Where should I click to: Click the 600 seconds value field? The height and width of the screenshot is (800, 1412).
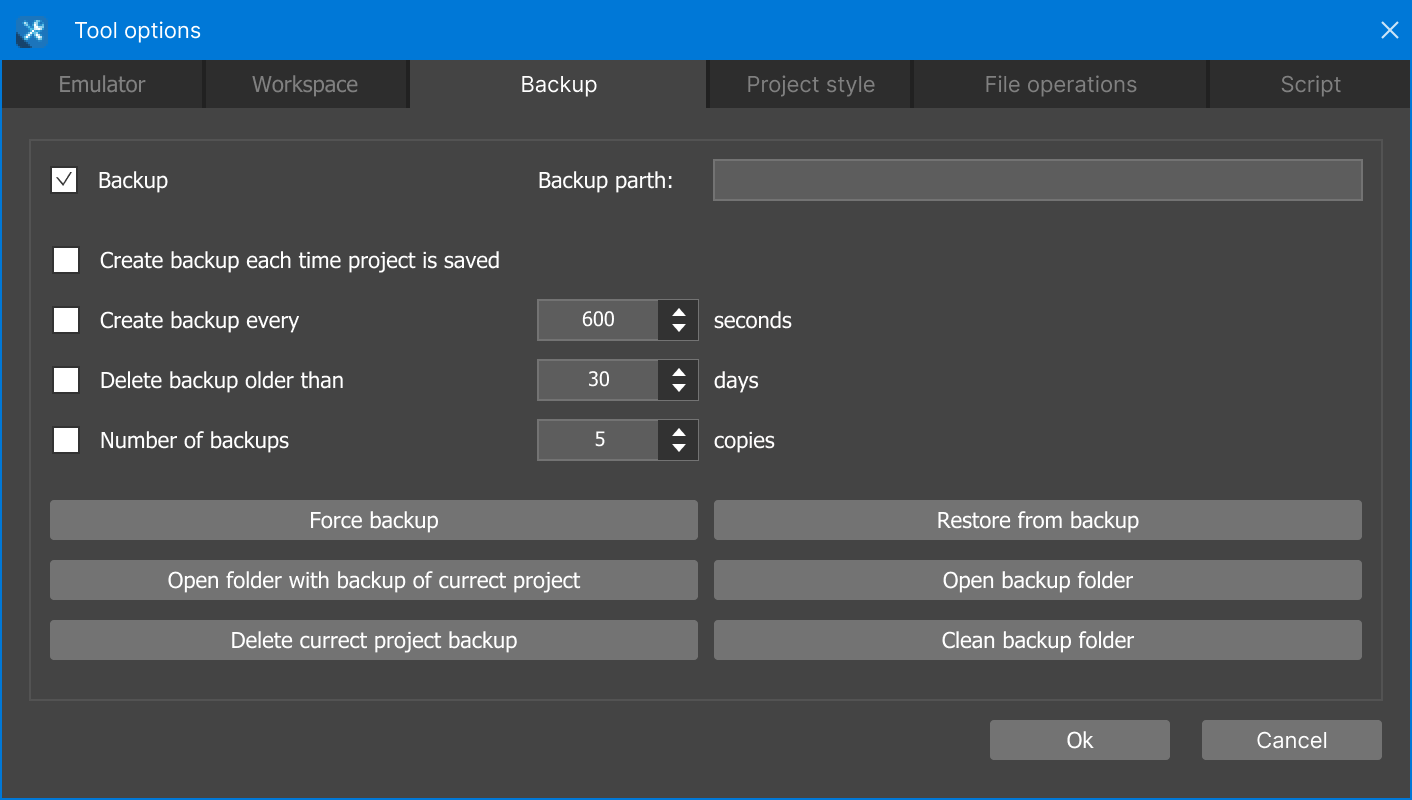[598, 320]
